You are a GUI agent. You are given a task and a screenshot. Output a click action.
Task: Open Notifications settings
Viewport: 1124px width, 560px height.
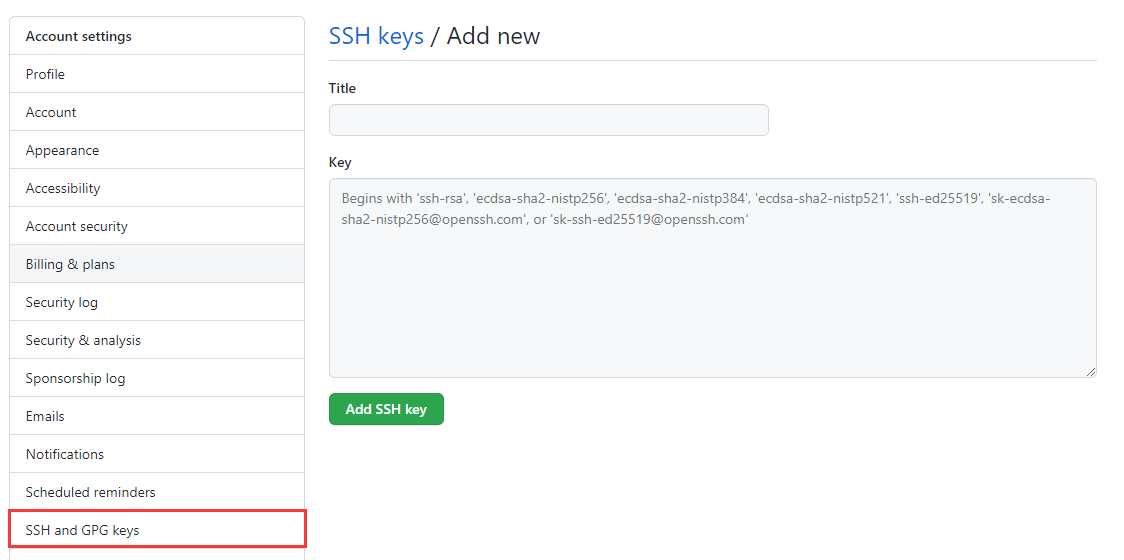(x=65, y=454)
